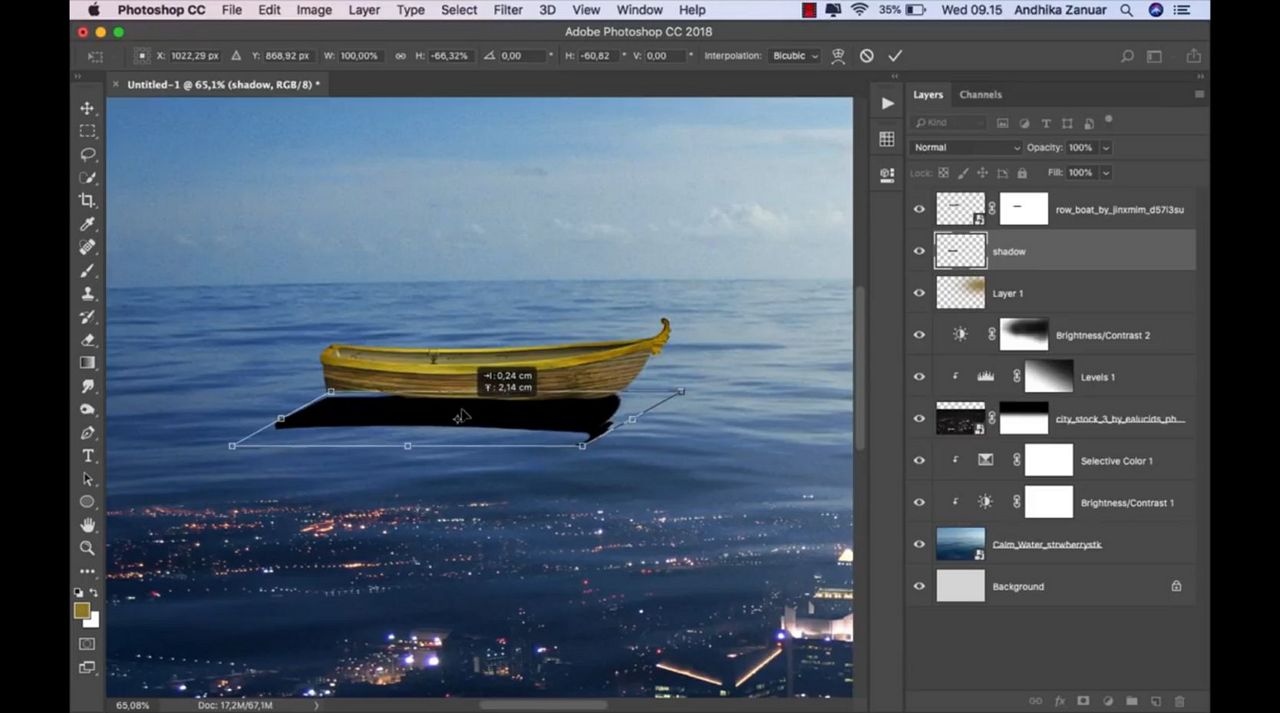Select the Crop tool
Image resolution: width=1280 pixels, height=713 pixels.
[x=88, y=200]
